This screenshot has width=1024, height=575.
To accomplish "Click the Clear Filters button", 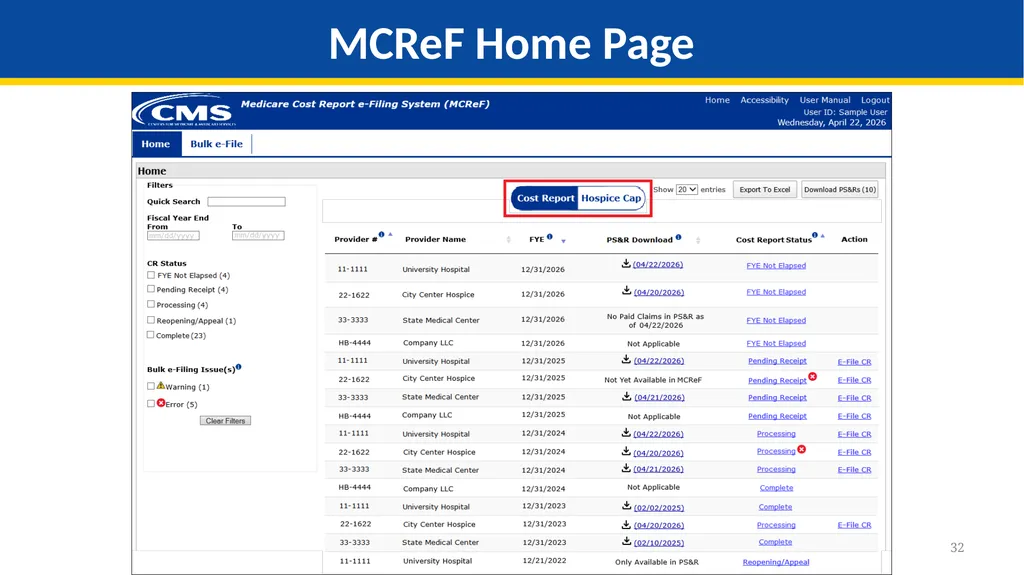I will point(225,421).
